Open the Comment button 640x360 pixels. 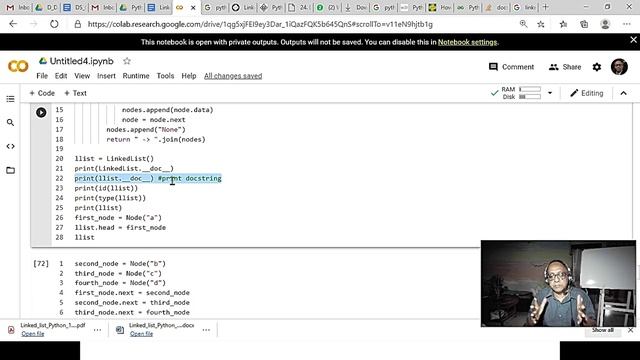[511, 67]
